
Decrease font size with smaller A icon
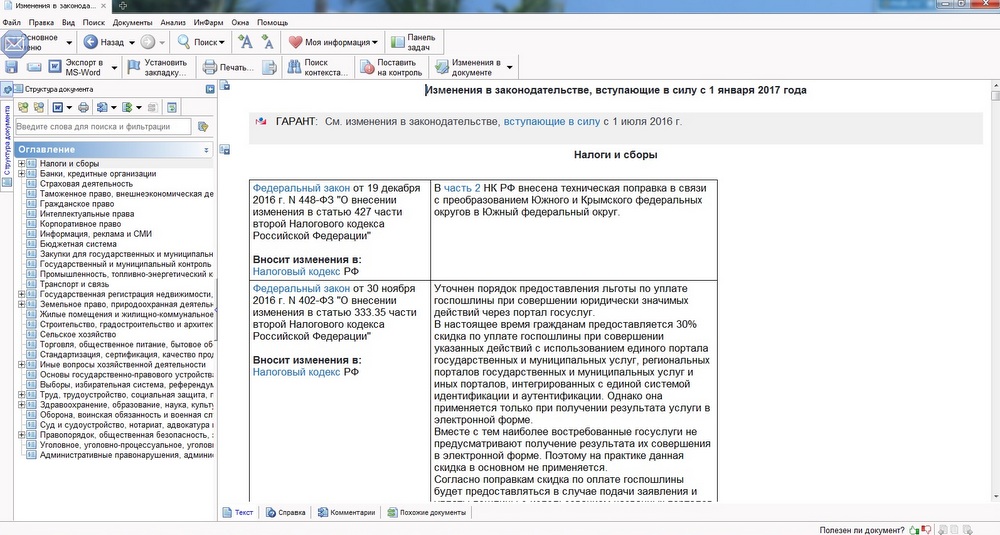(267, 43)
